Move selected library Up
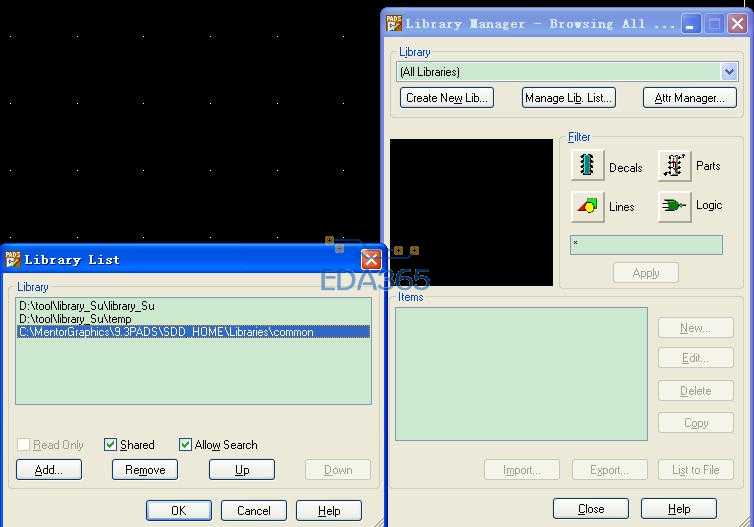Screen dimensions: 754x527 coord(242,469)
